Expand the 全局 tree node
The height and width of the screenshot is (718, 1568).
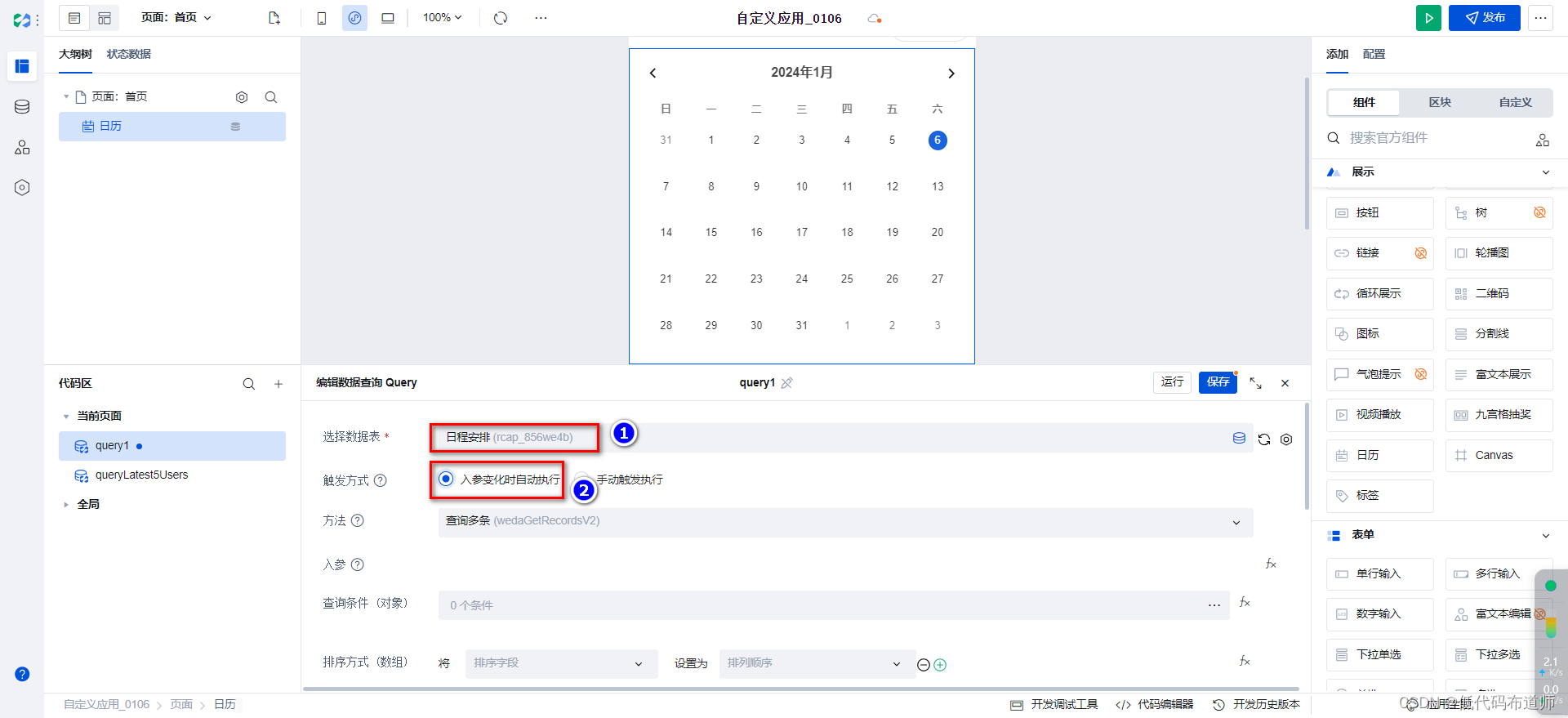66,505
